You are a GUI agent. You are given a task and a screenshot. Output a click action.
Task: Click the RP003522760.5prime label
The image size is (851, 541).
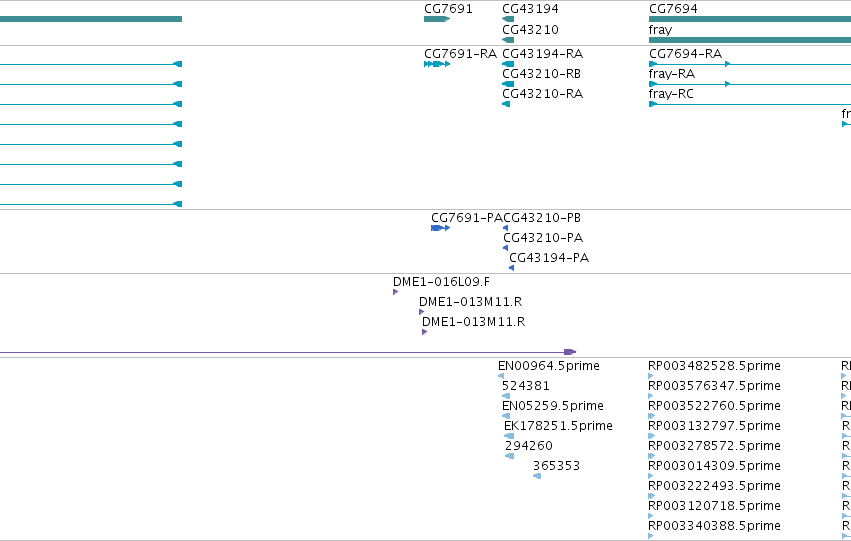(x=714, y=406)
